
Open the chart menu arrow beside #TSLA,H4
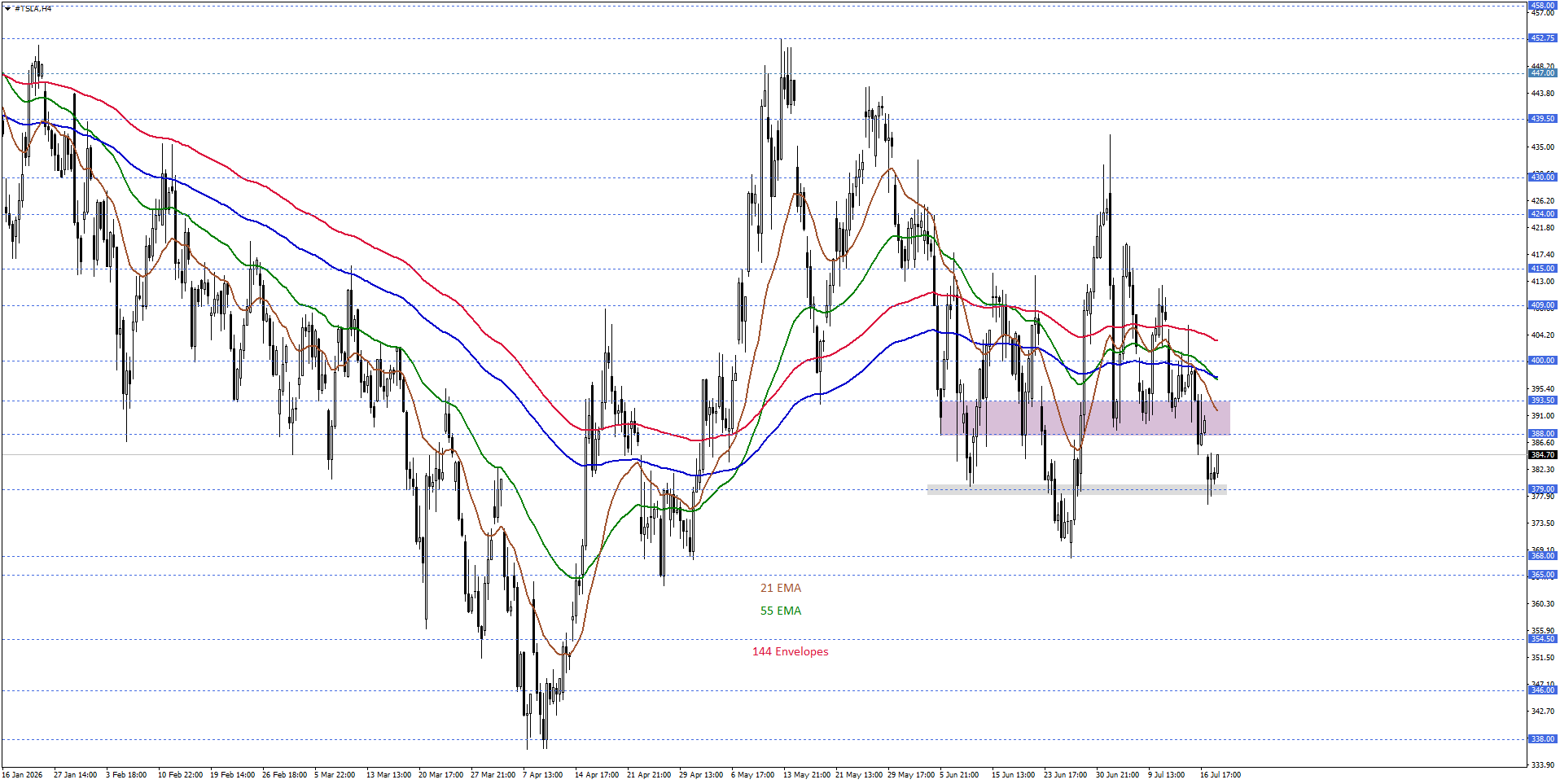[8, 9]
